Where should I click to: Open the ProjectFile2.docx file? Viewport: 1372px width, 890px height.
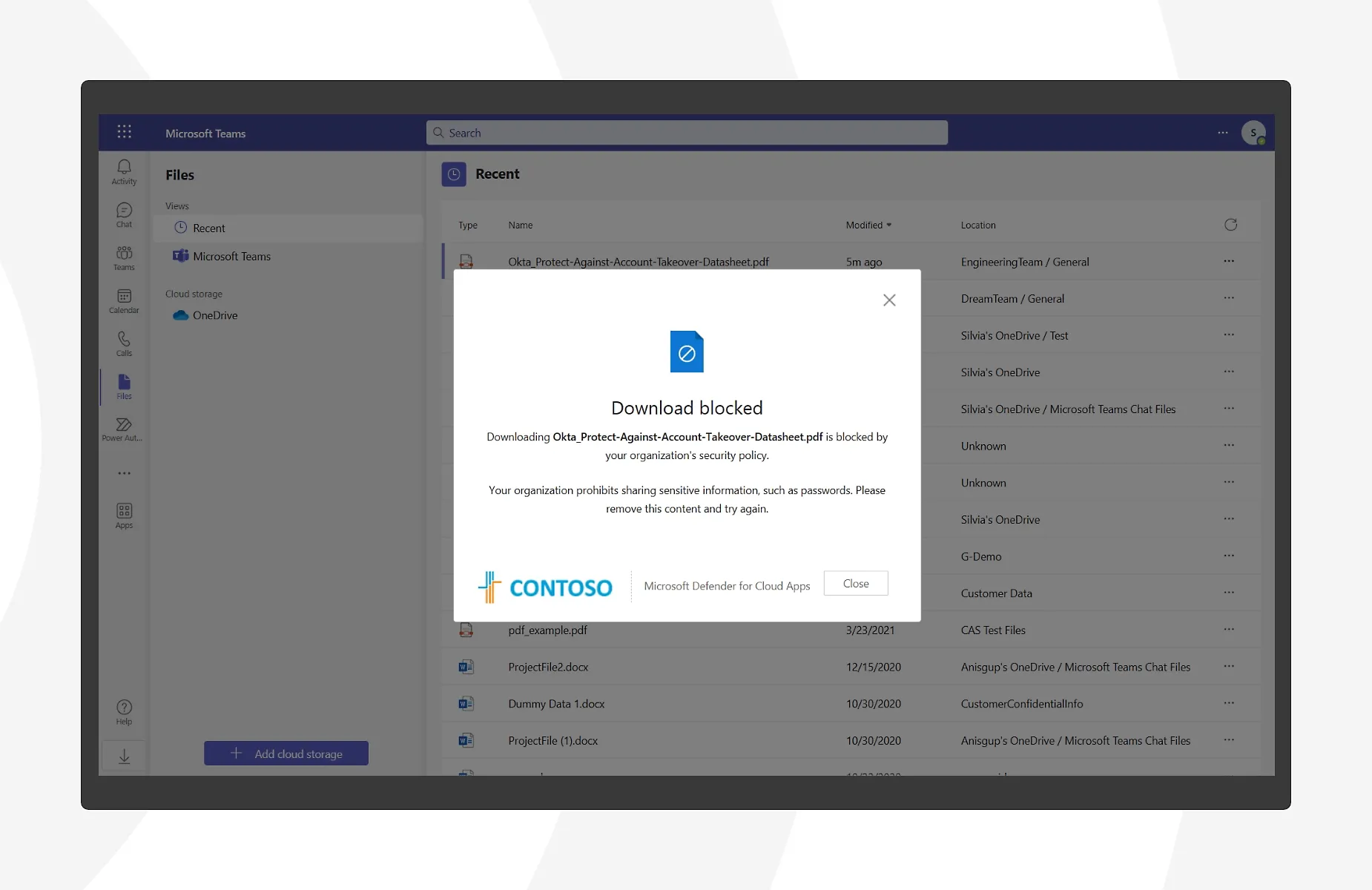tap(548, 667)
